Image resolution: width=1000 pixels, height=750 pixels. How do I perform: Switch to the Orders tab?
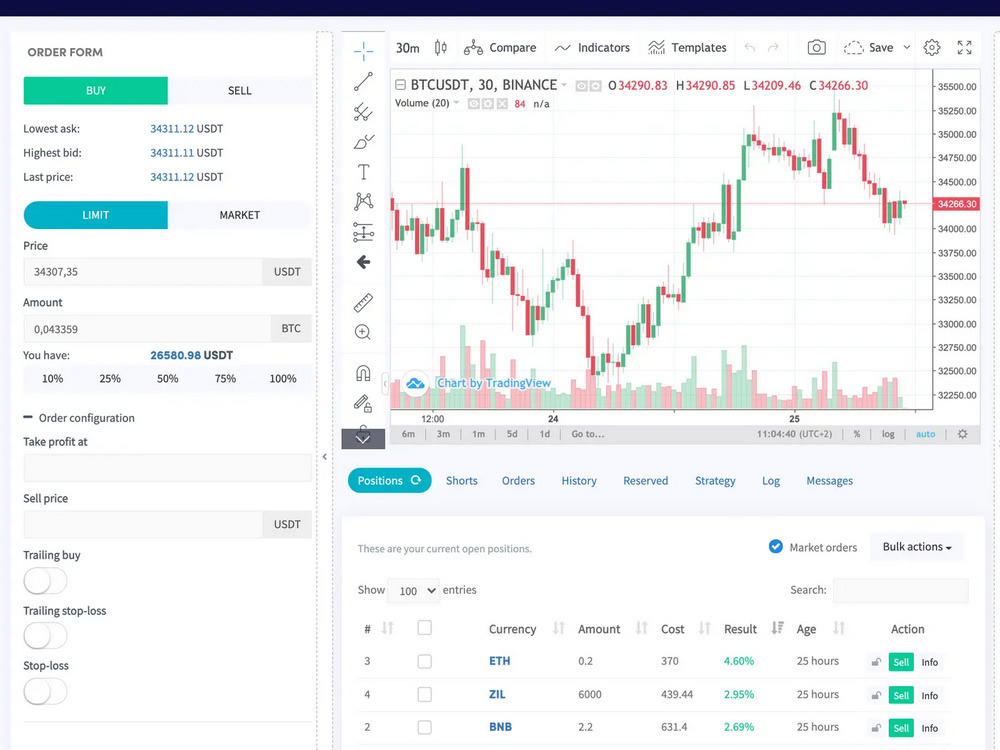[518, 481]
